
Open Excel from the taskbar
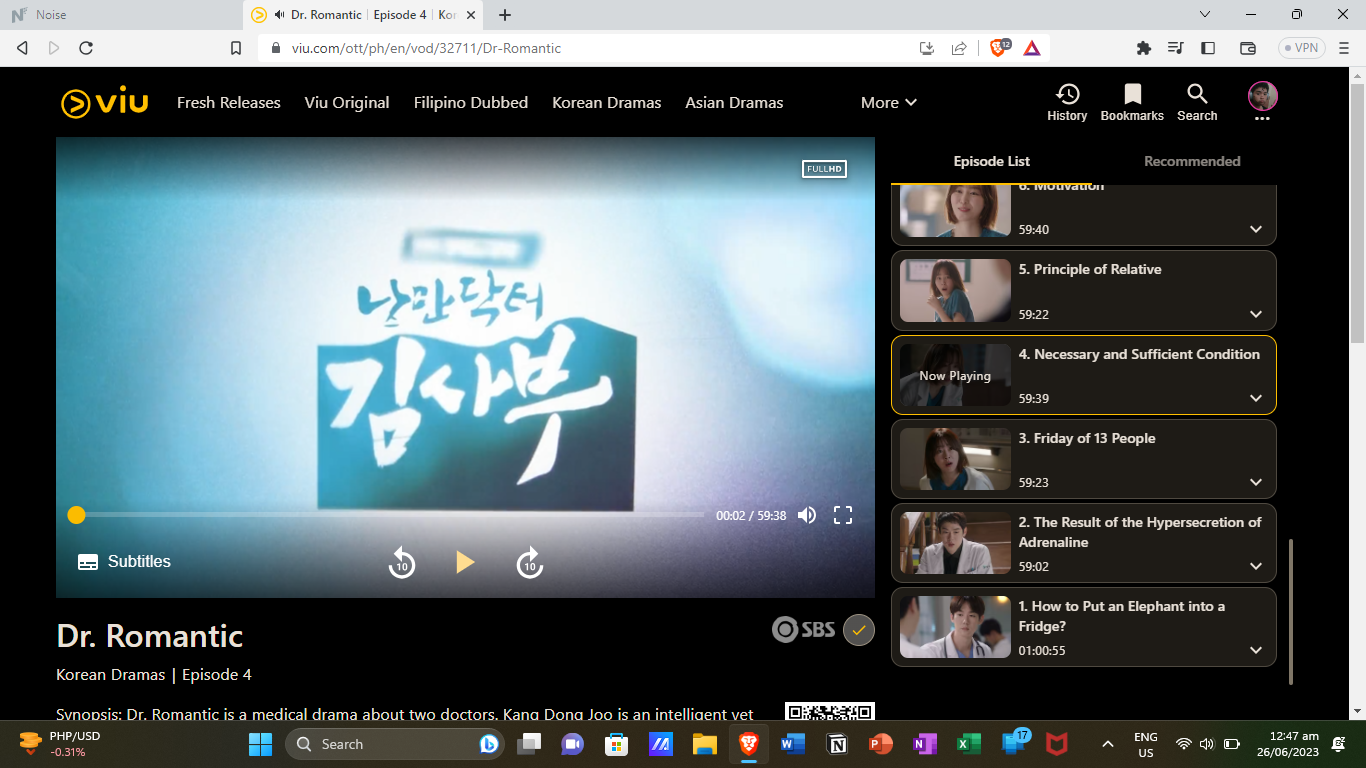tap(969, 744)
